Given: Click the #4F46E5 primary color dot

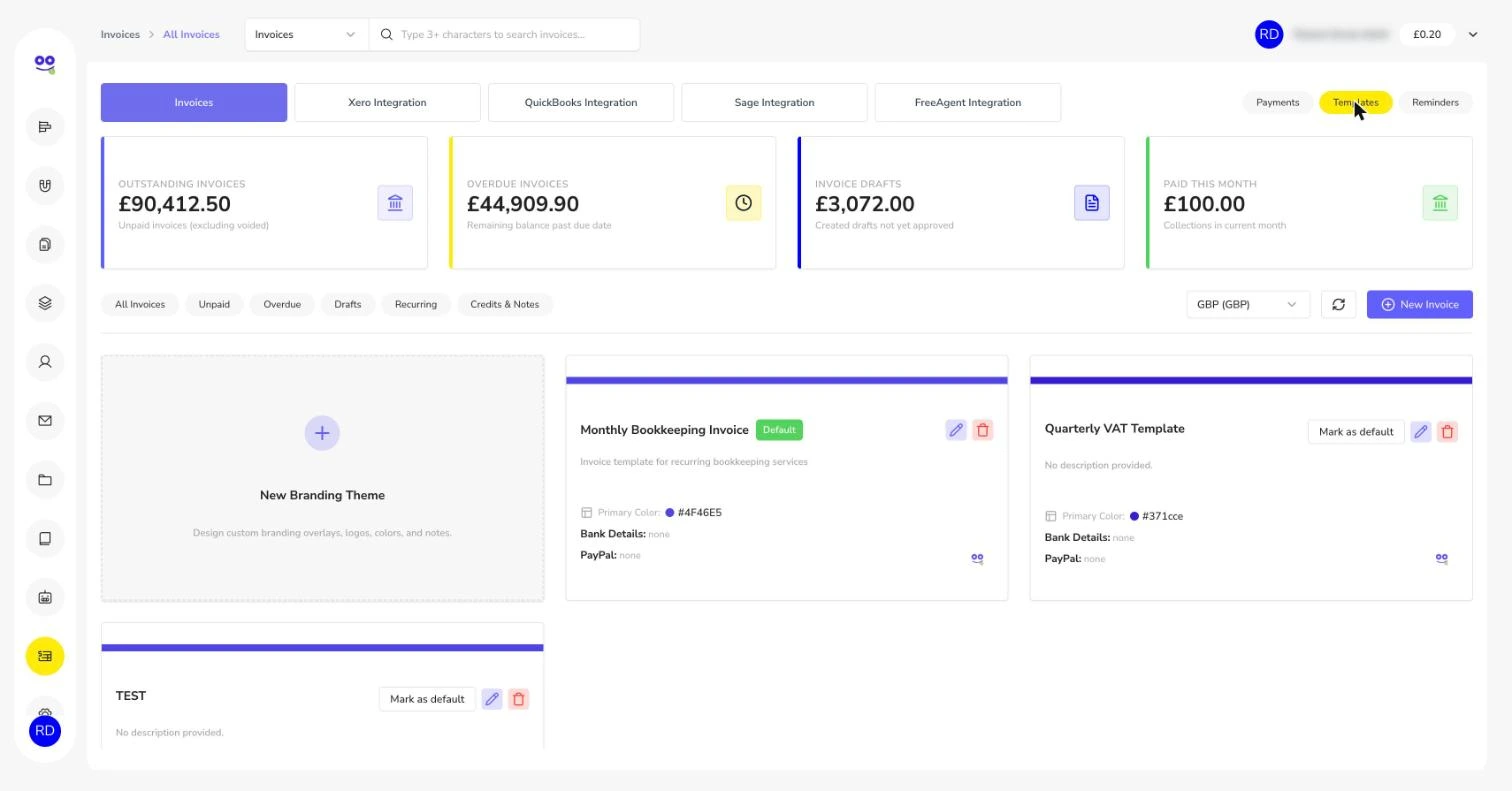Looking at the screenshot, I should [x=670, y=513].
